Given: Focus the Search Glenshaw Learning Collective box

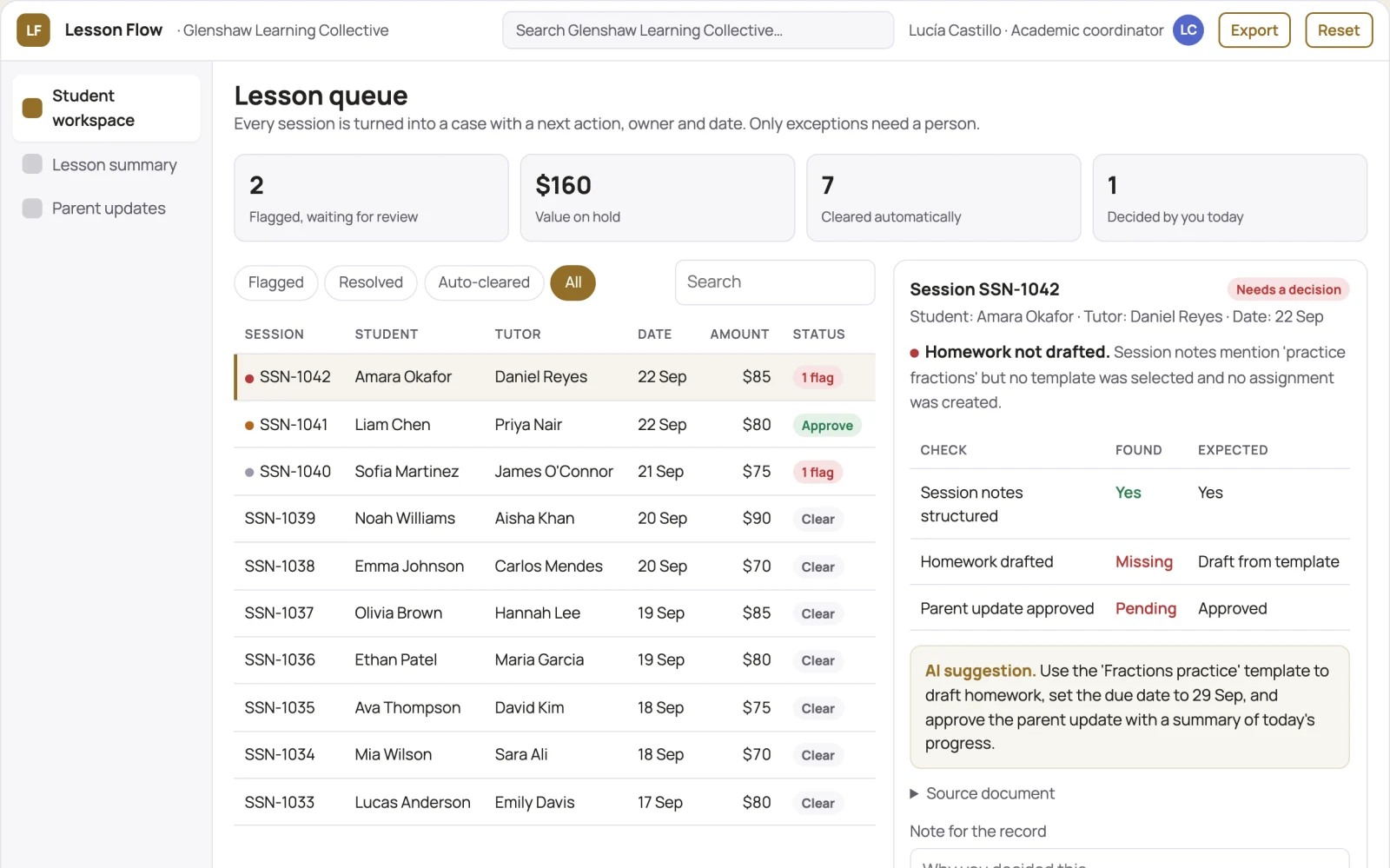Looking at the screenshot, I should pos(698,30).
